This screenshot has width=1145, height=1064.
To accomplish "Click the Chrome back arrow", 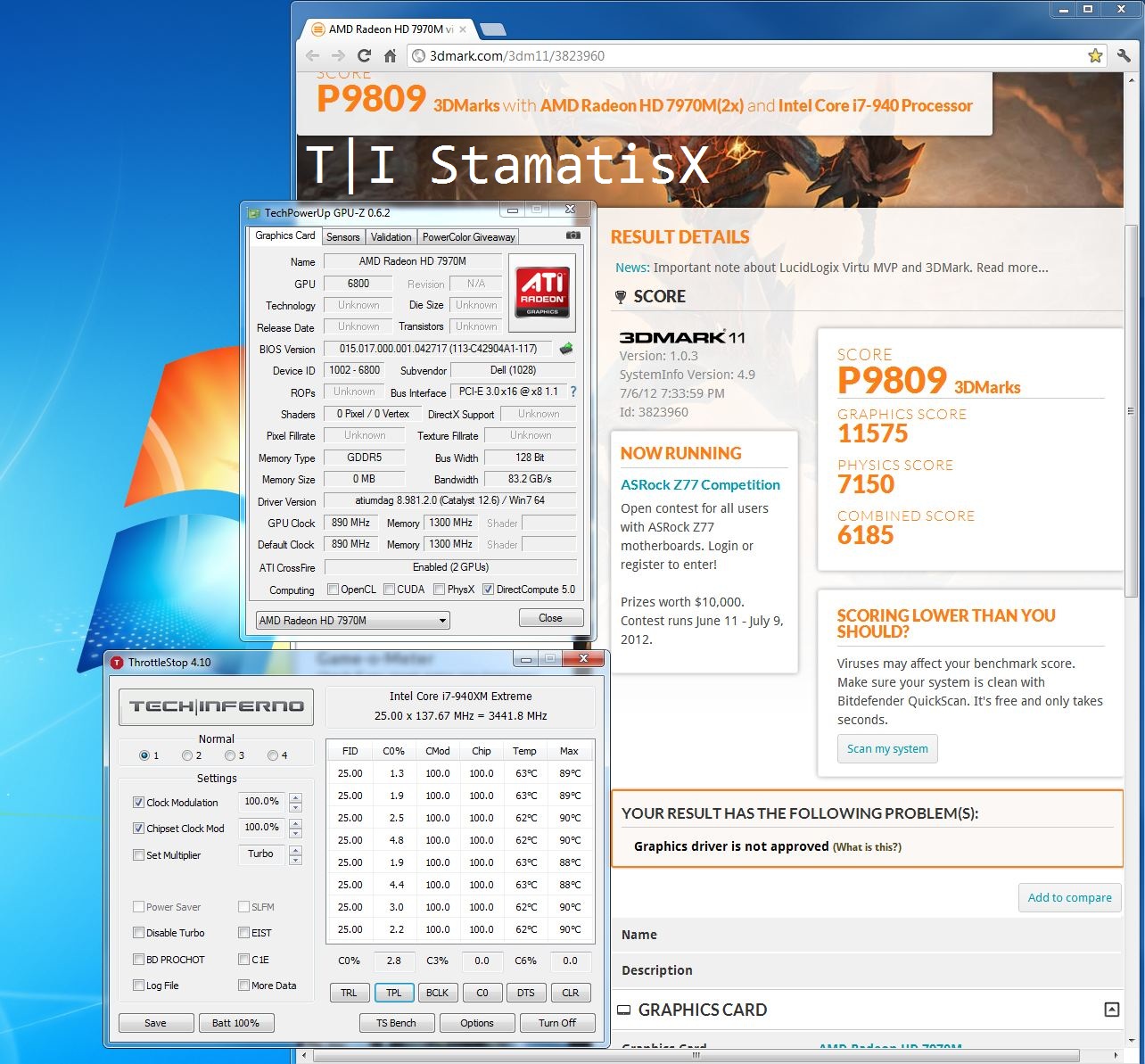I will (312, 55).
